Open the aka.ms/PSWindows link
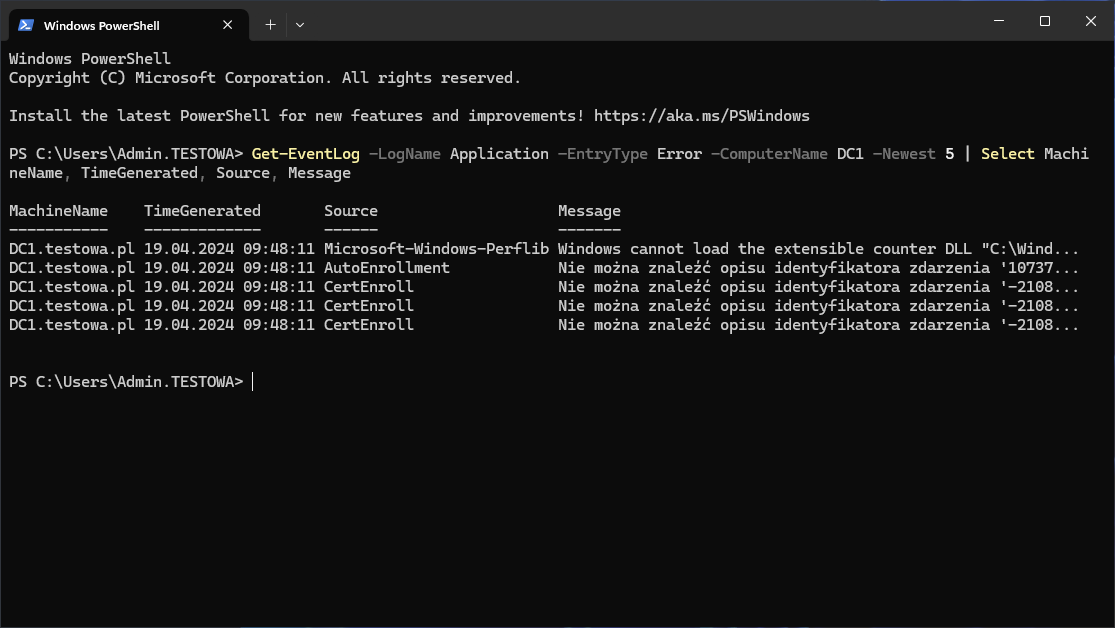 pyautogui.click(x=701, y=116)
